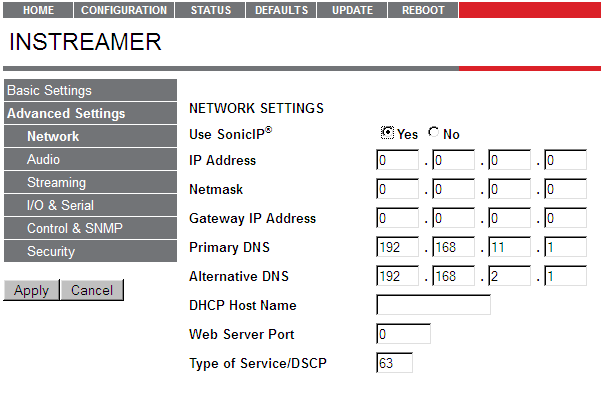Click the REBOOT tab
Image resolution: width=601 pixels, height=417 pixels.
tap(423, 10)
